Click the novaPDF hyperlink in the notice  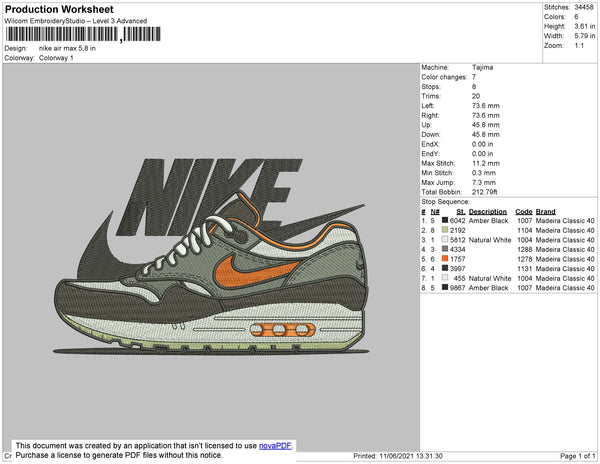tap(276, 446)
